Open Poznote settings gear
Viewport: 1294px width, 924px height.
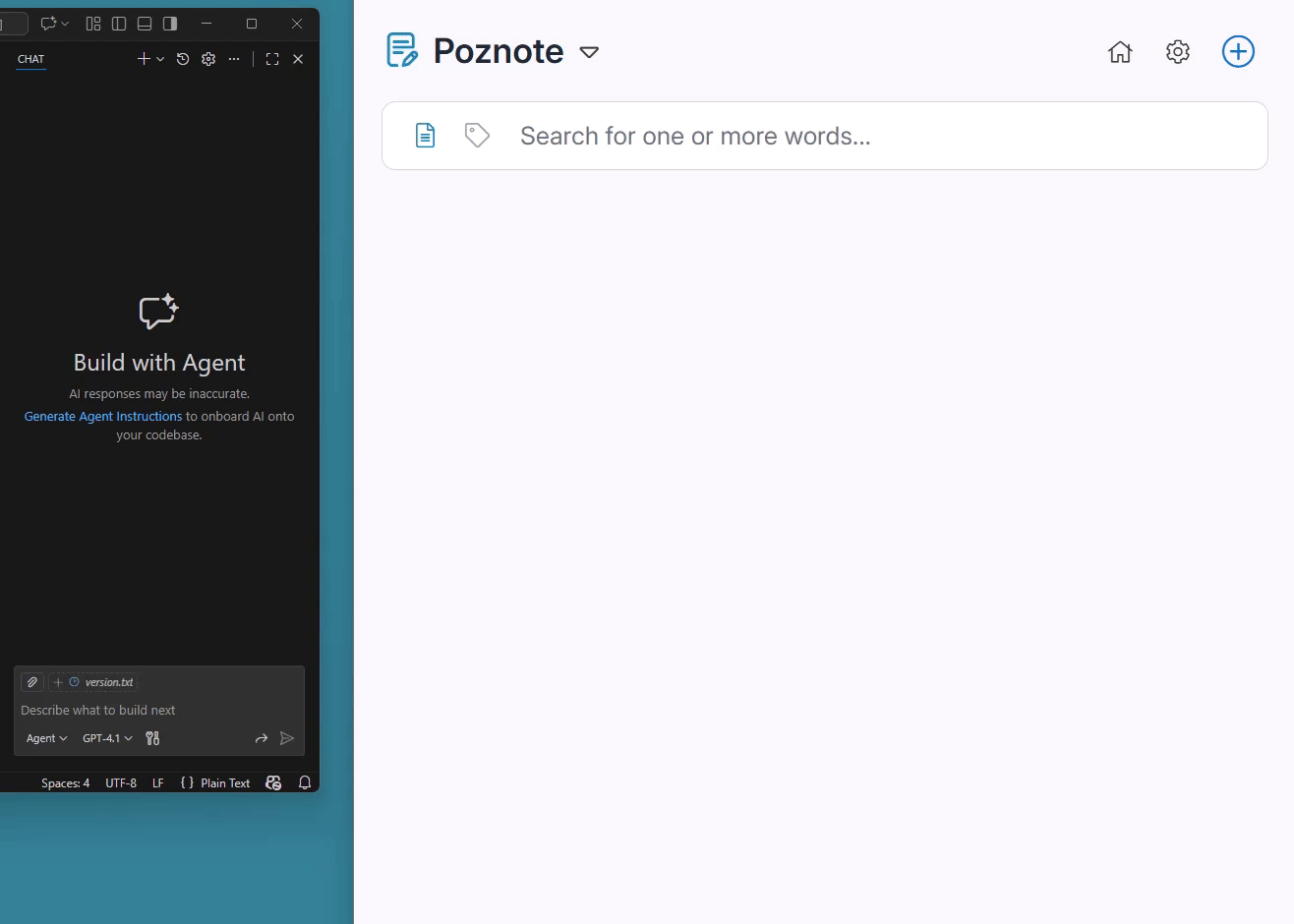click(x=1178, y=51)
